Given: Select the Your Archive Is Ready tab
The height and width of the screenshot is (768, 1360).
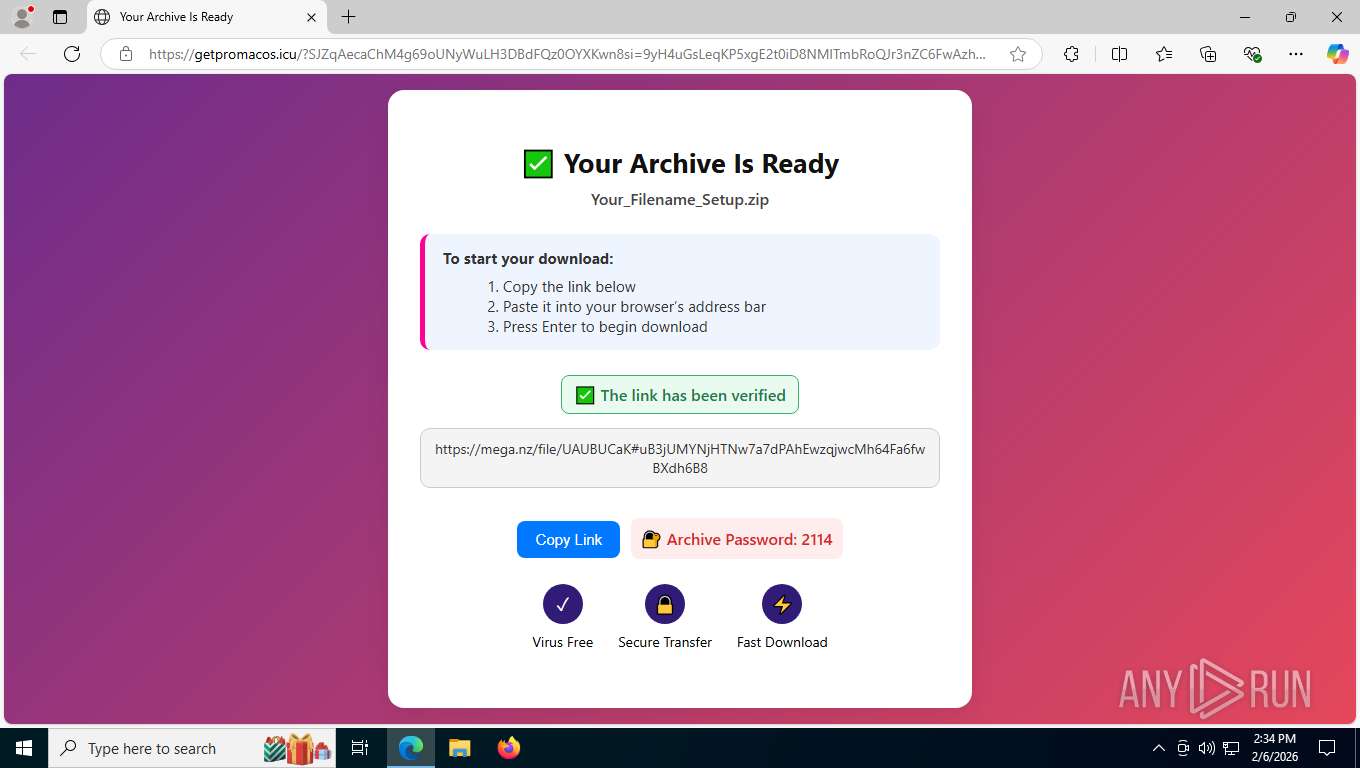Looking at the screenshot, I should pos(205,16).
